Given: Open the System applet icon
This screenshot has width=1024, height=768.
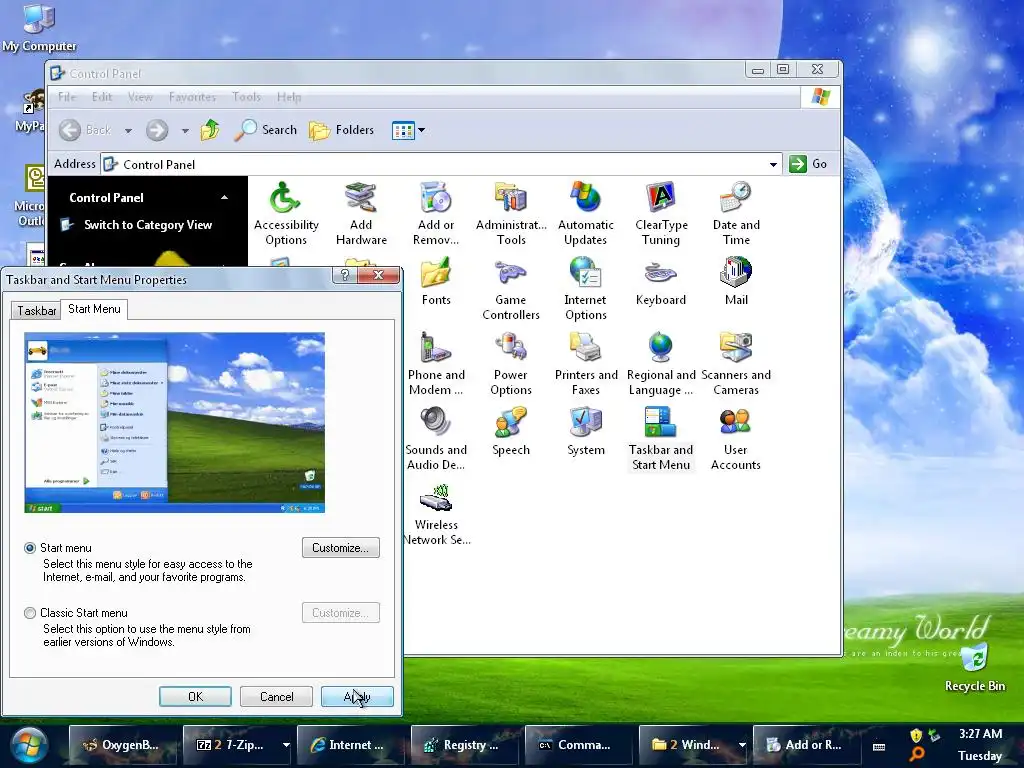Looking at the screenshot, I should pos(586,432).
